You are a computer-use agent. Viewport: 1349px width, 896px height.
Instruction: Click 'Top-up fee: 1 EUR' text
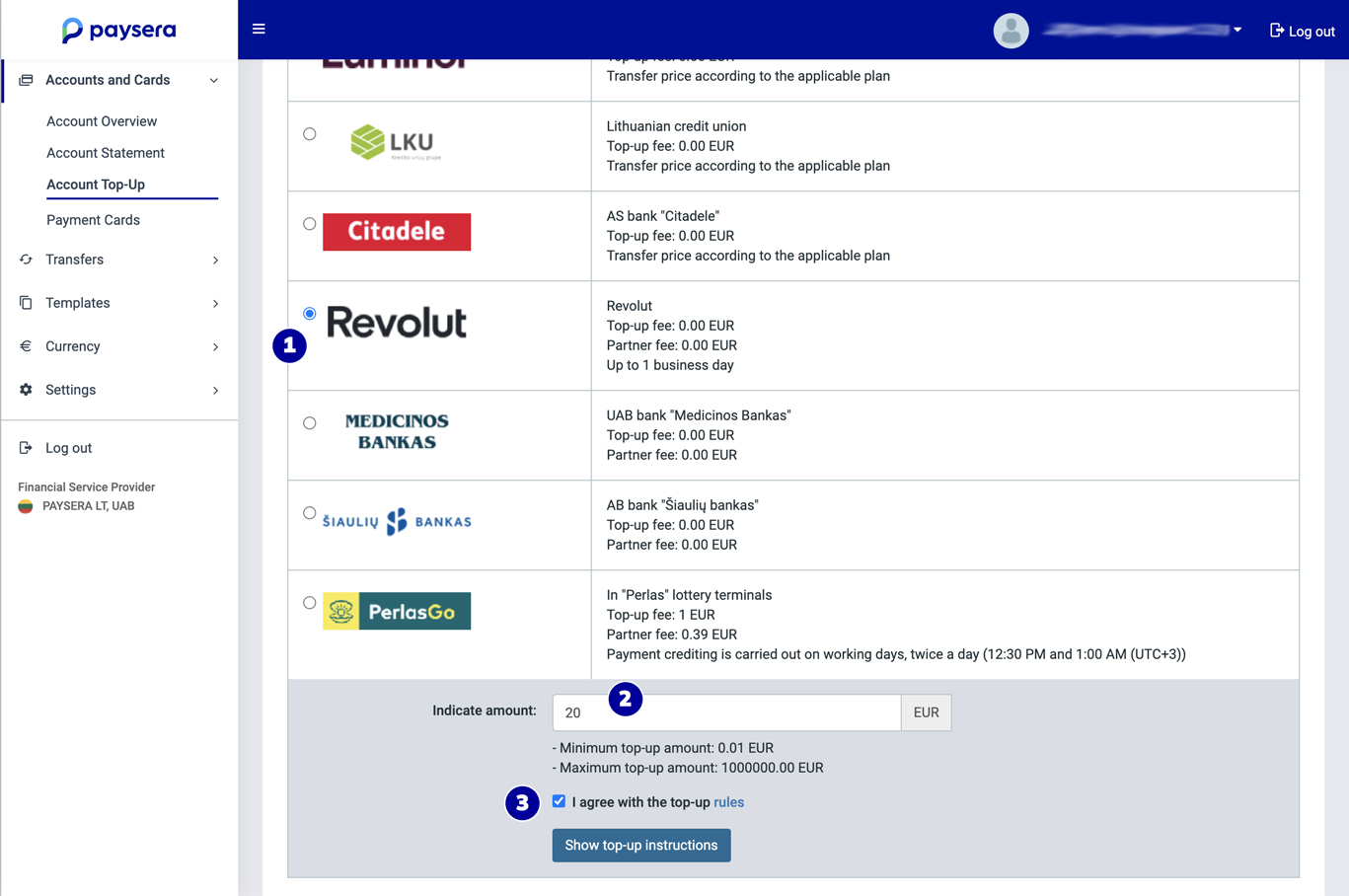pos(661,615)
